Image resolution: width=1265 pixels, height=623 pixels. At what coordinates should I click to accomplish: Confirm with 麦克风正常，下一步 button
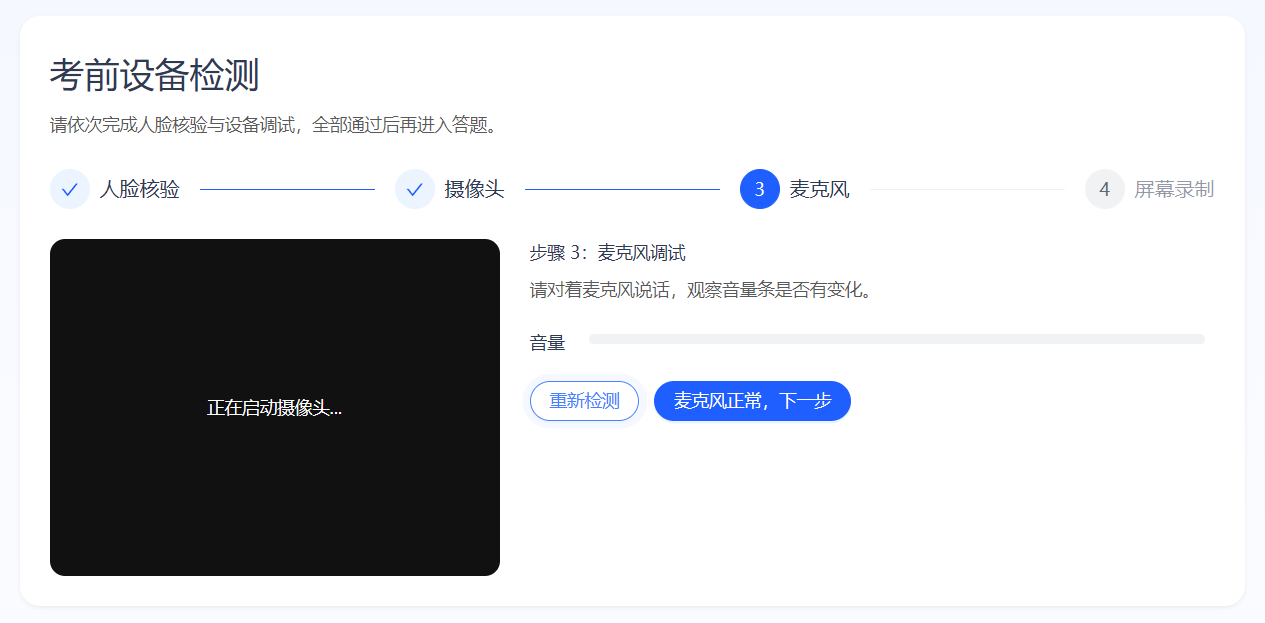(752, 401)
